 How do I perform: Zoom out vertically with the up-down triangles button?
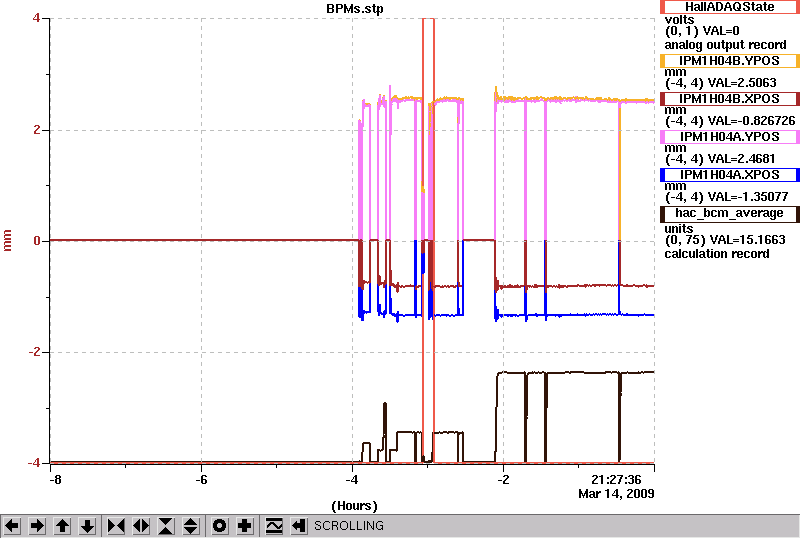(x=191, y=526)
